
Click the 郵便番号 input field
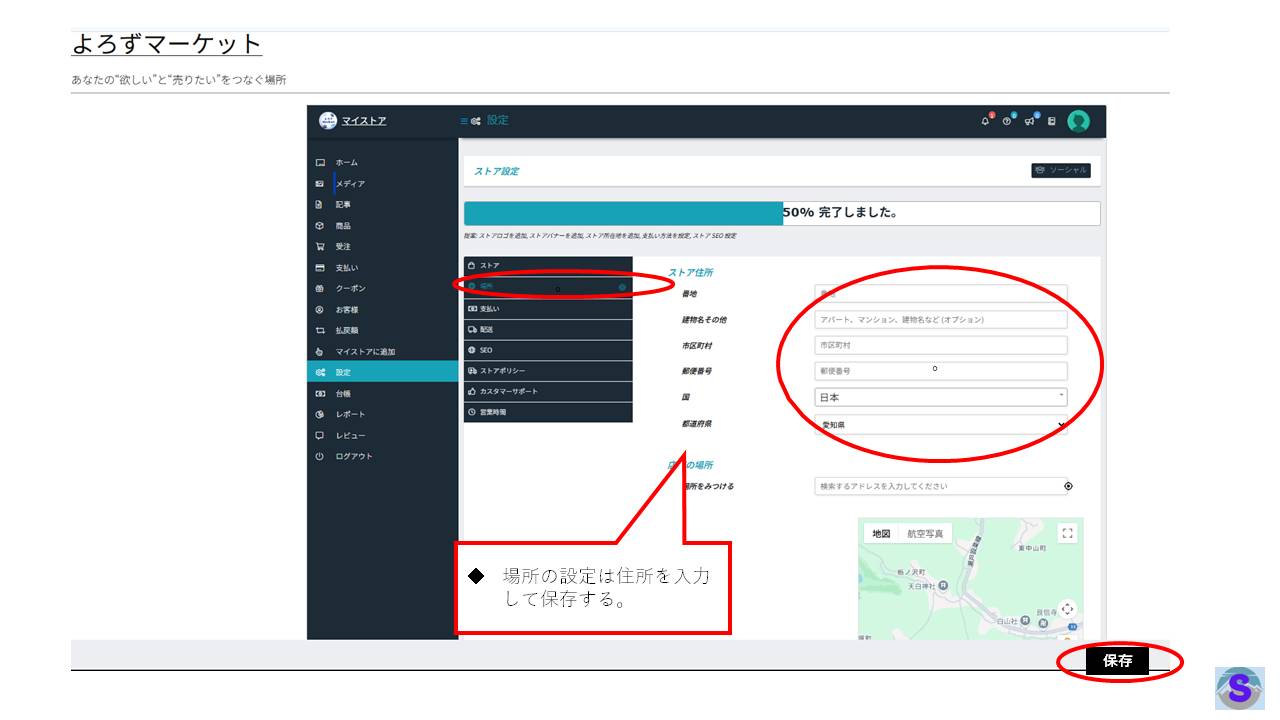click(941, 371)
